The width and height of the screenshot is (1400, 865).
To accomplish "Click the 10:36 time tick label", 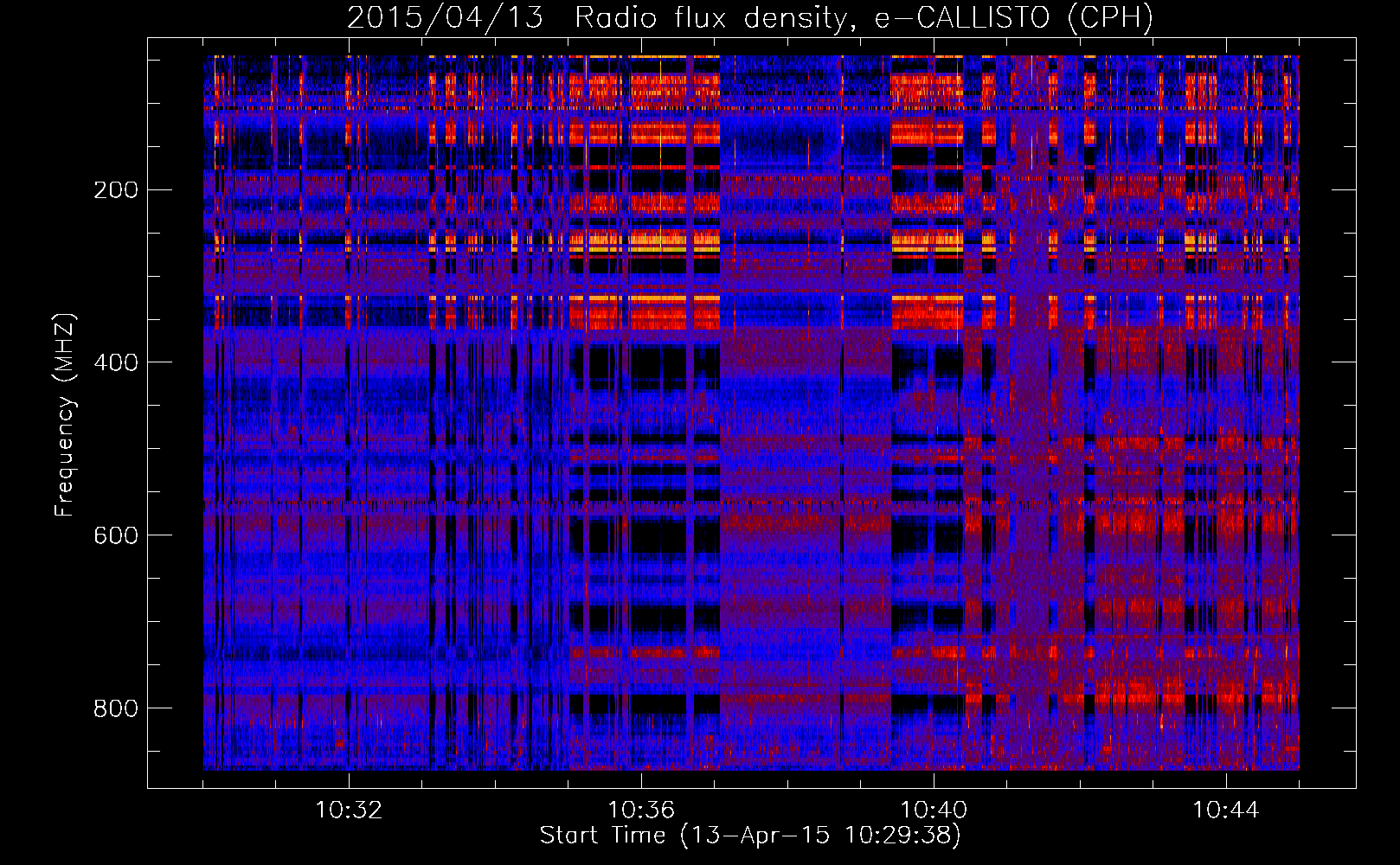I will [641, 811].
